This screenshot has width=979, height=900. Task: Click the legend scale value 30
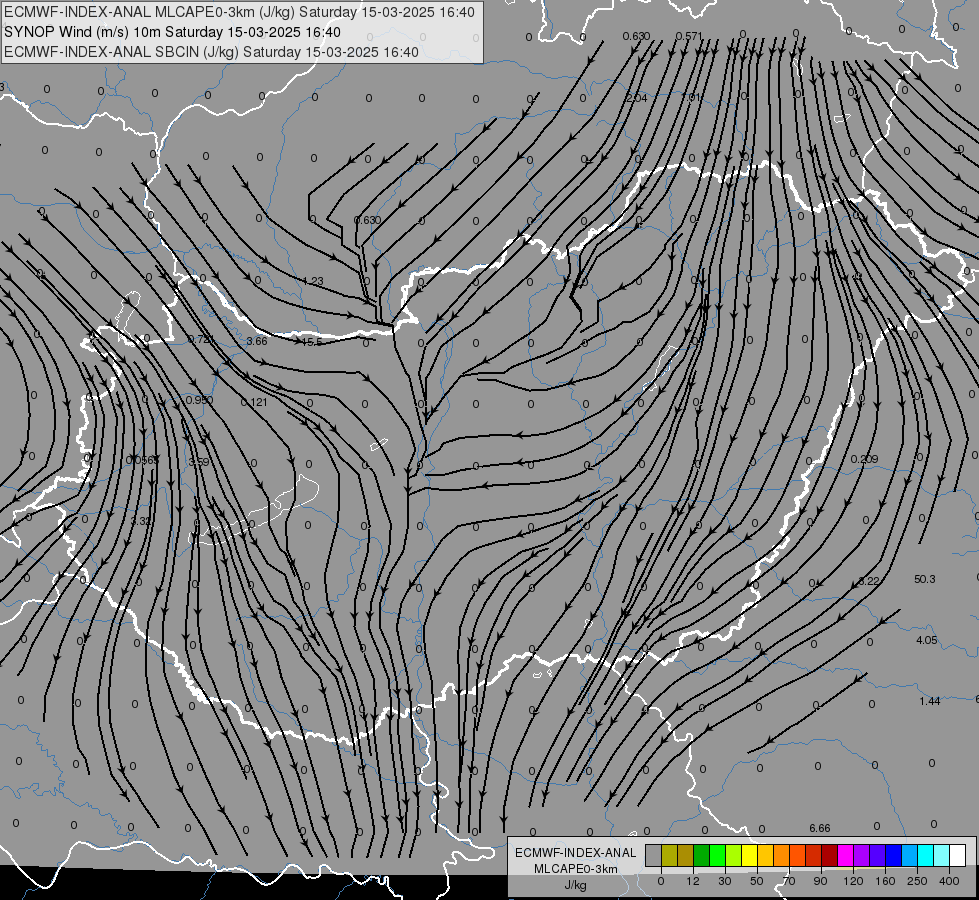[725, 881]
